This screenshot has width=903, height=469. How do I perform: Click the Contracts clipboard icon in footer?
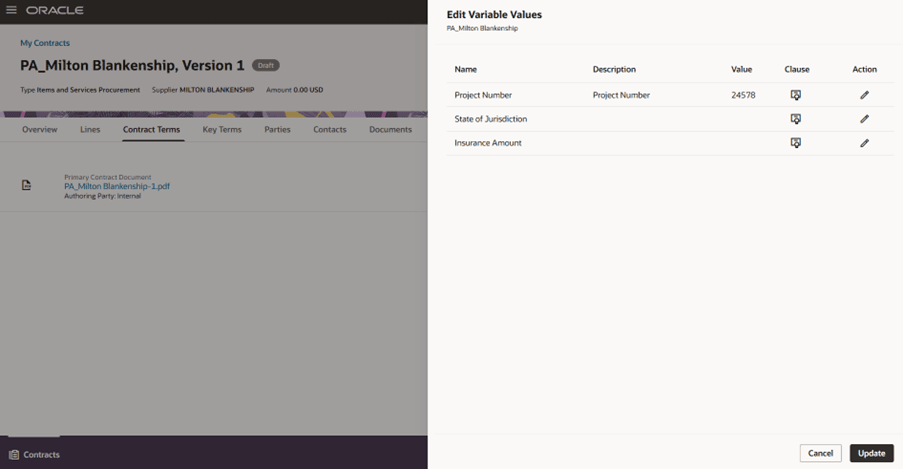[14, 455]
